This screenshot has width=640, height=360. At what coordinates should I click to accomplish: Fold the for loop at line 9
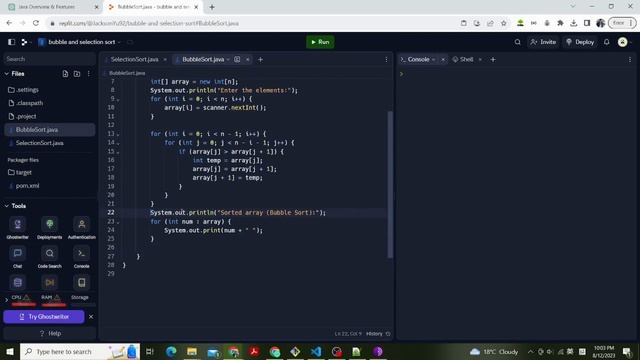(118, 100)
